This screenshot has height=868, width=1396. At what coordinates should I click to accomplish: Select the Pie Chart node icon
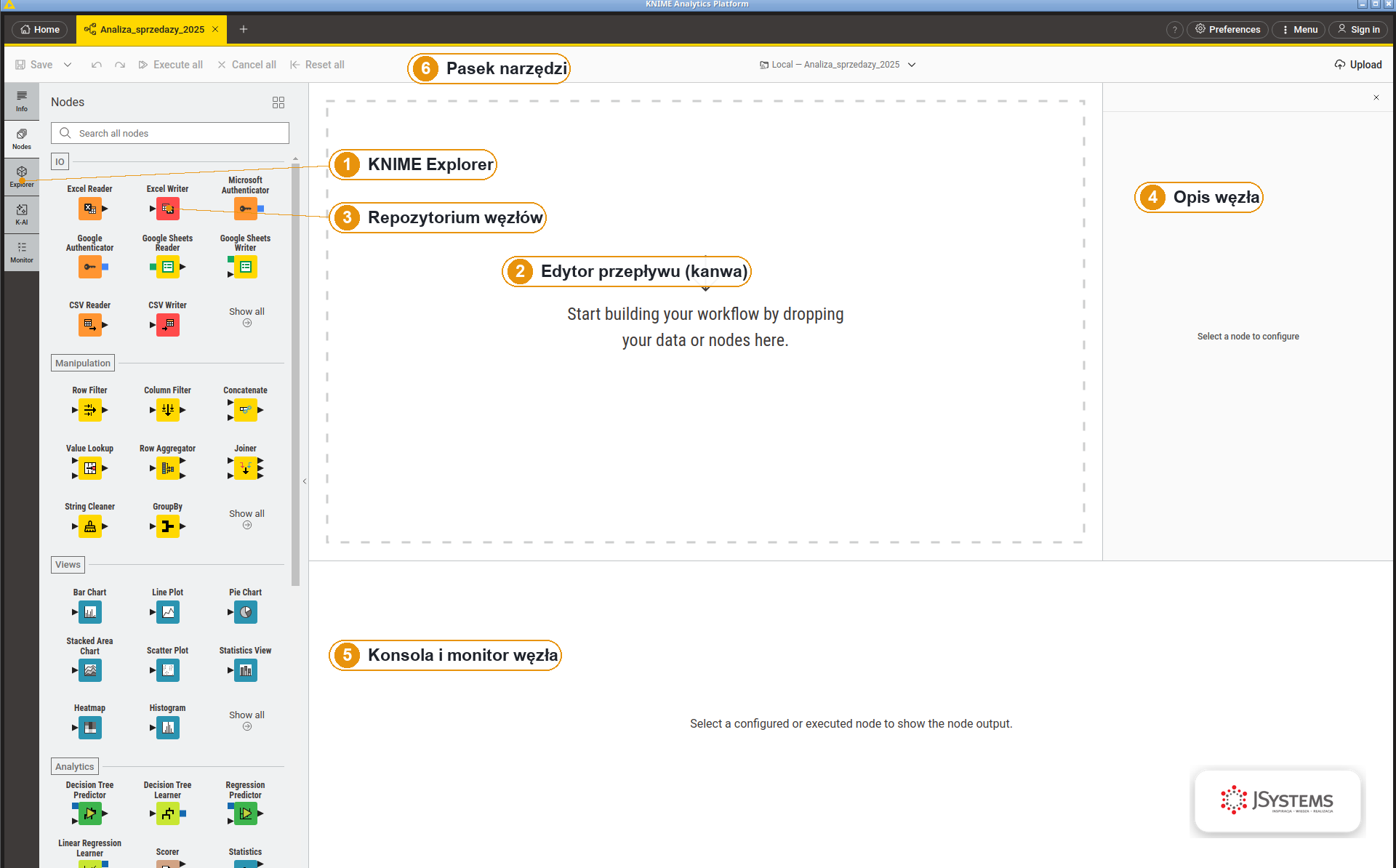[246, 612]
